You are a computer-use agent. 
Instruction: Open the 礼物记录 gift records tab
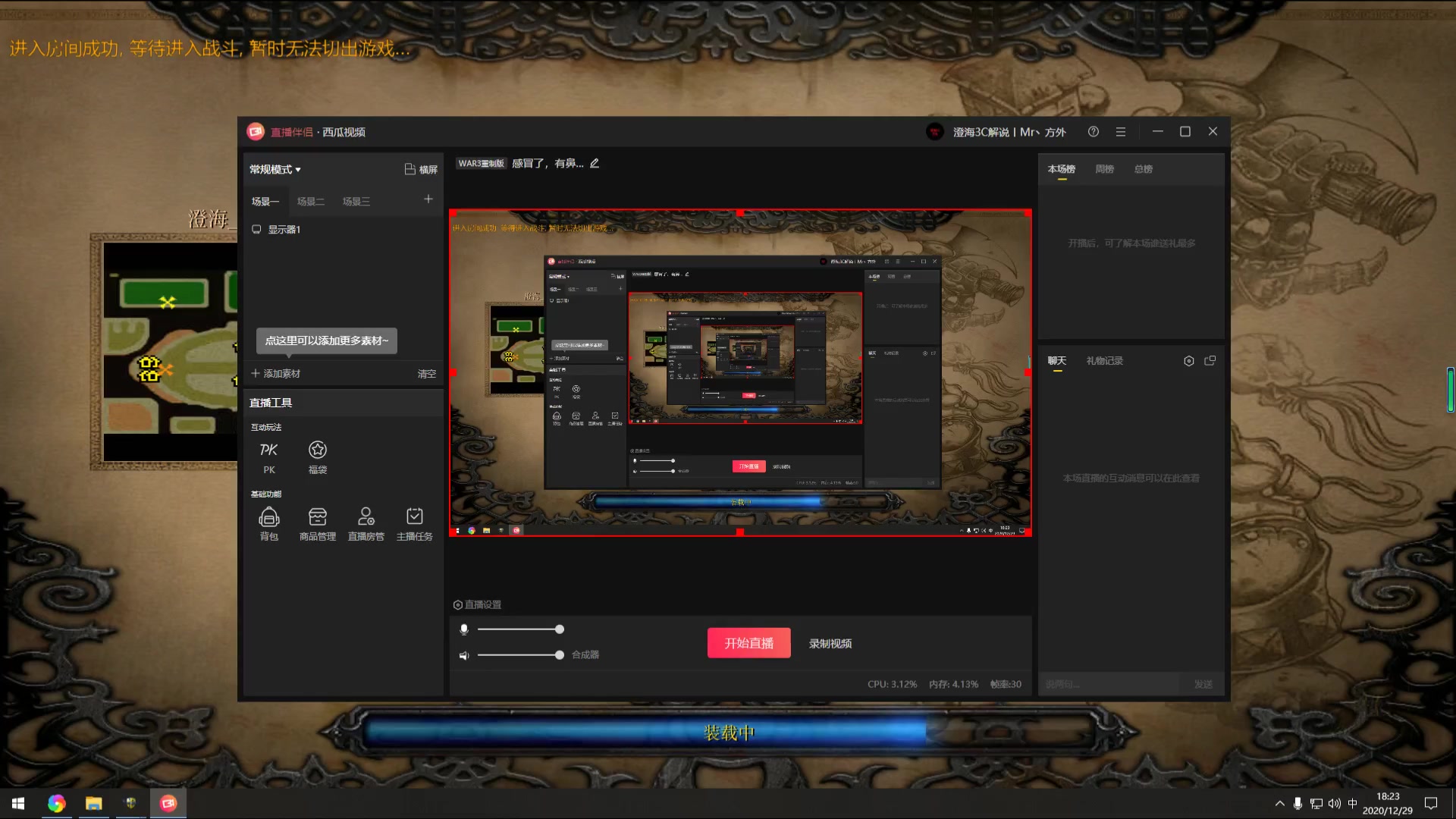pyautogui.click(x=1105, y=361)
